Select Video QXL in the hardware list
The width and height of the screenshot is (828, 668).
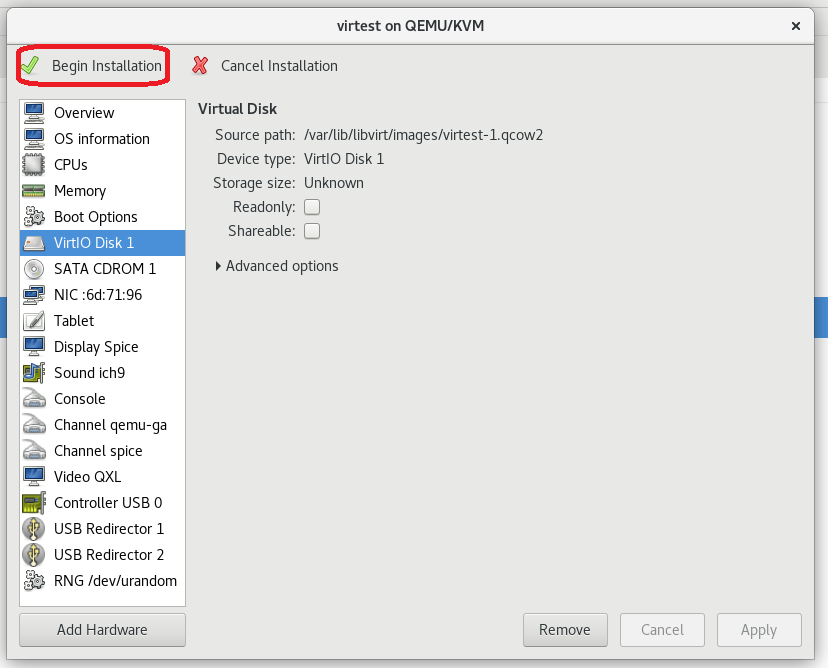pos(102,476)
